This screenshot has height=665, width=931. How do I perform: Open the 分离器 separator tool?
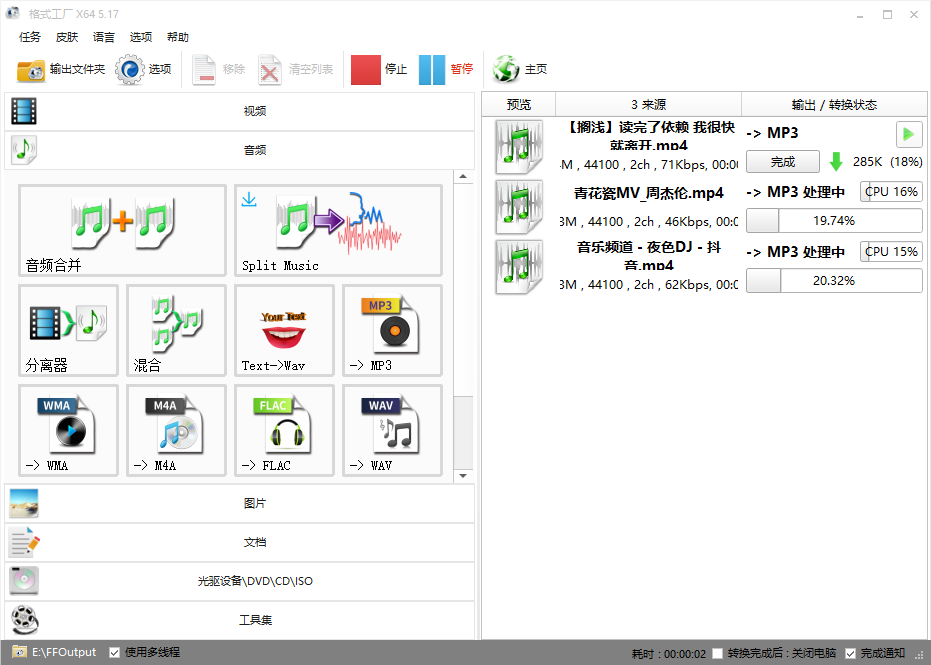[x=68, y=330]
